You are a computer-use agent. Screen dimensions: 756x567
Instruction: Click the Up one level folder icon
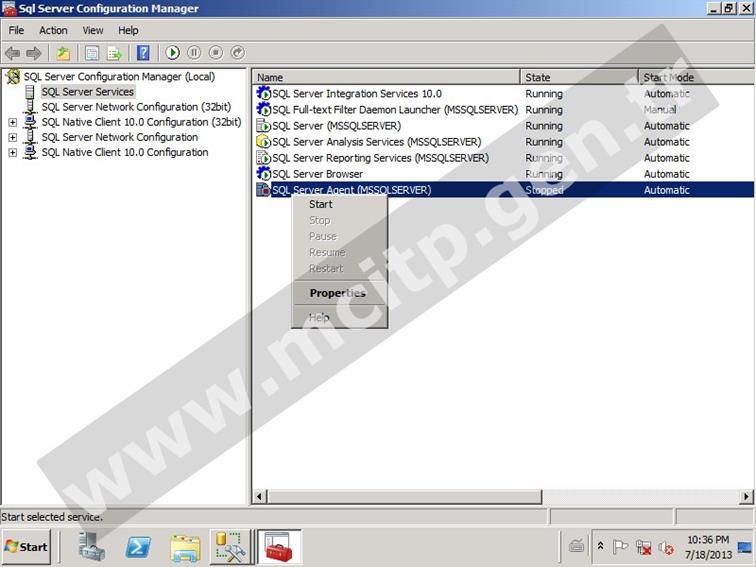(63, 53)
